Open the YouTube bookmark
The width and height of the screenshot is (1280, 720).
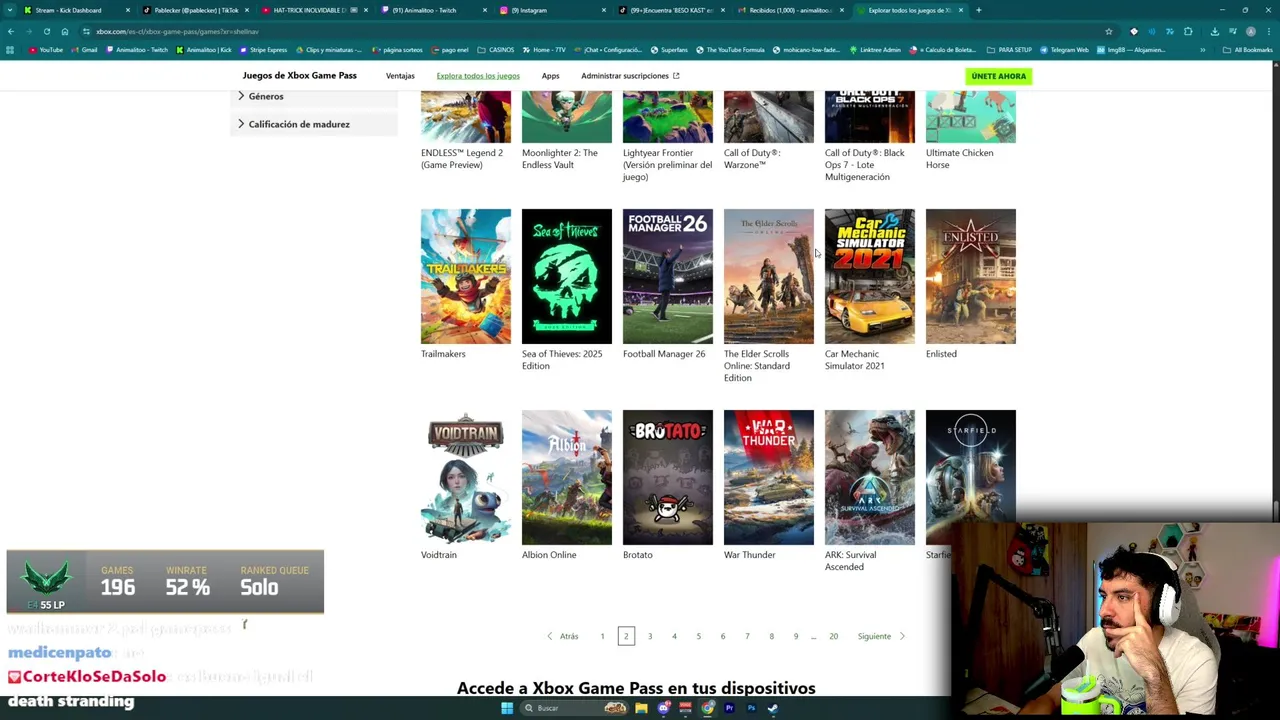click(46, 49)
